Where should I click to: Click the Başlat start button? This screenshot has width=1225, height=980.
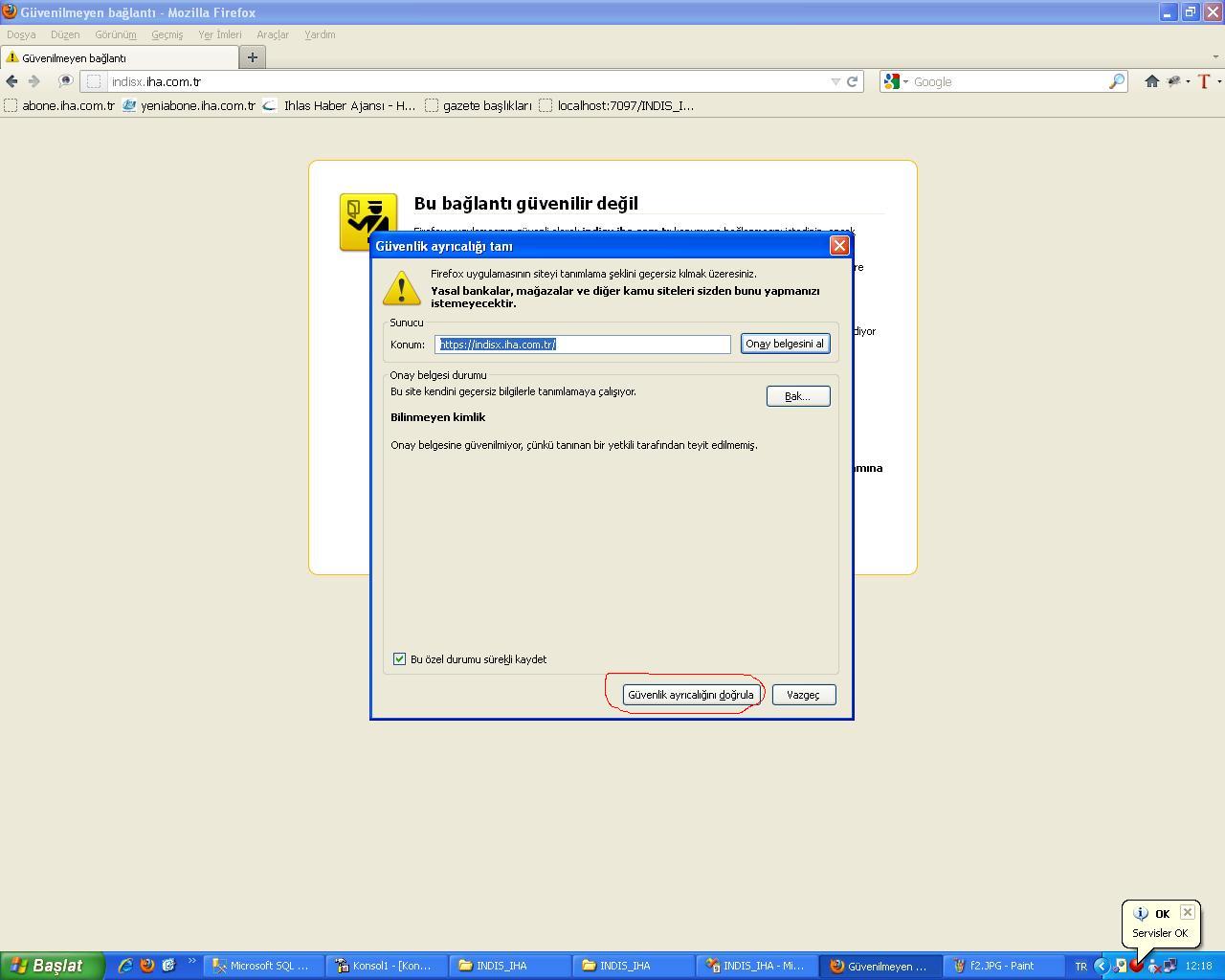[x=52, y=966]
